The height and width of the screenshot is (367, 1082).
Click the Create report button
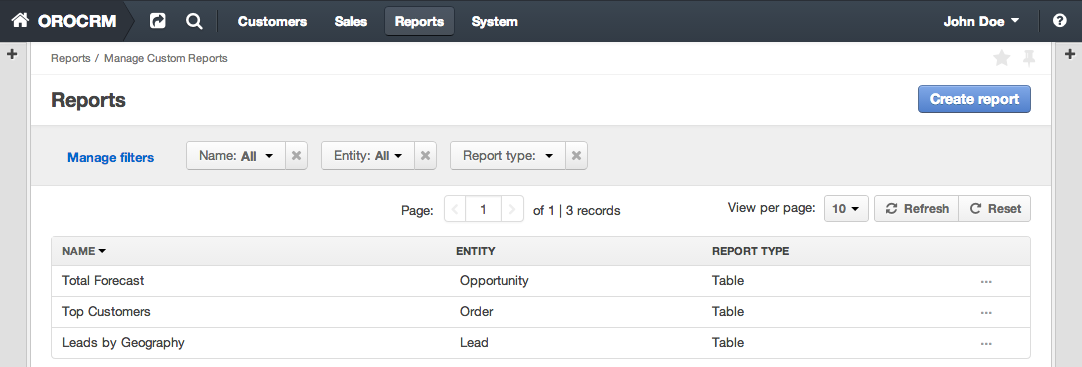[x=974, y=99]
